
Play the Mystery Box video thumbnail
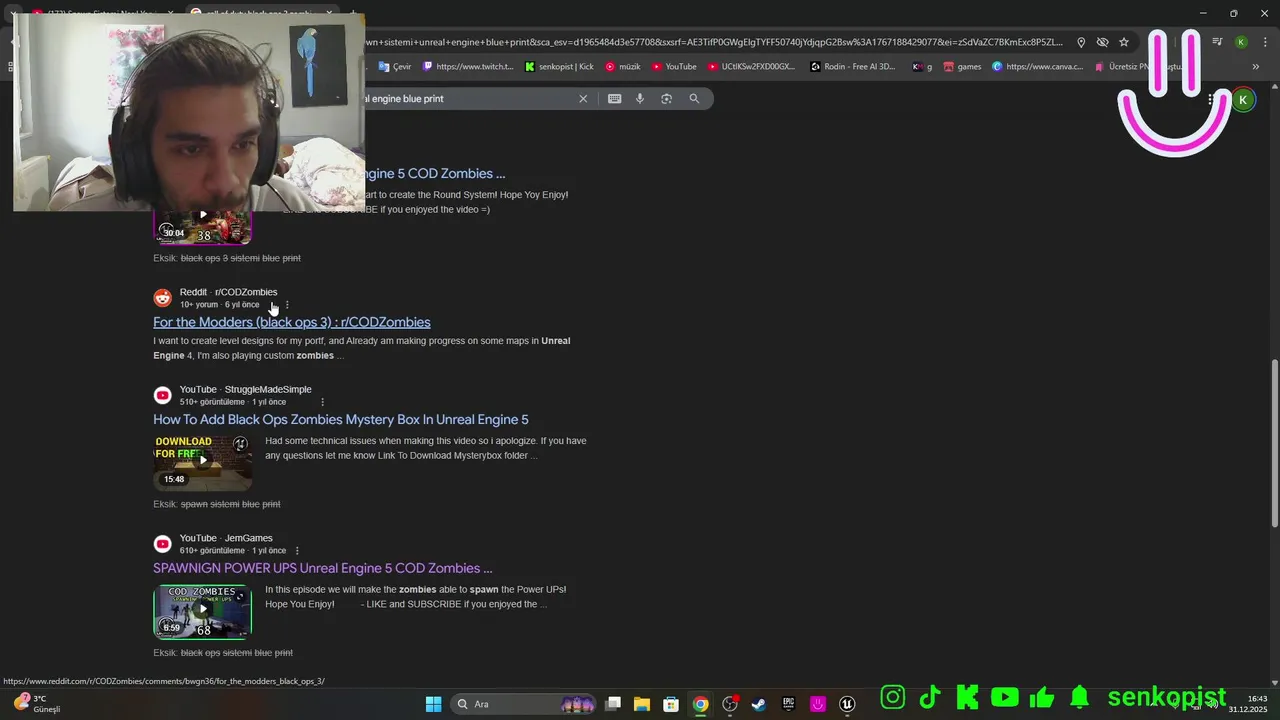[202, 461]
